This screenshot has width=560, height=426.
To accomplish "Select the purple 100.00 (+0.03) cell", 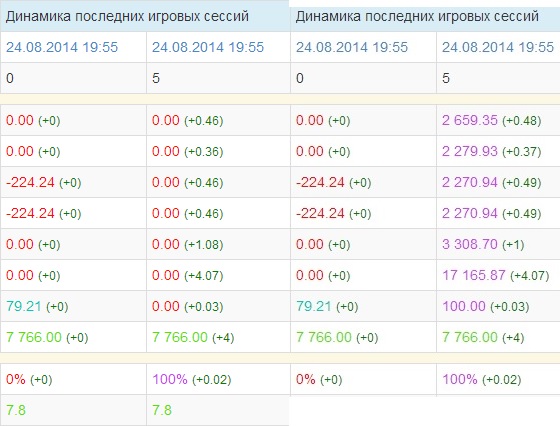I will (498, 306).
